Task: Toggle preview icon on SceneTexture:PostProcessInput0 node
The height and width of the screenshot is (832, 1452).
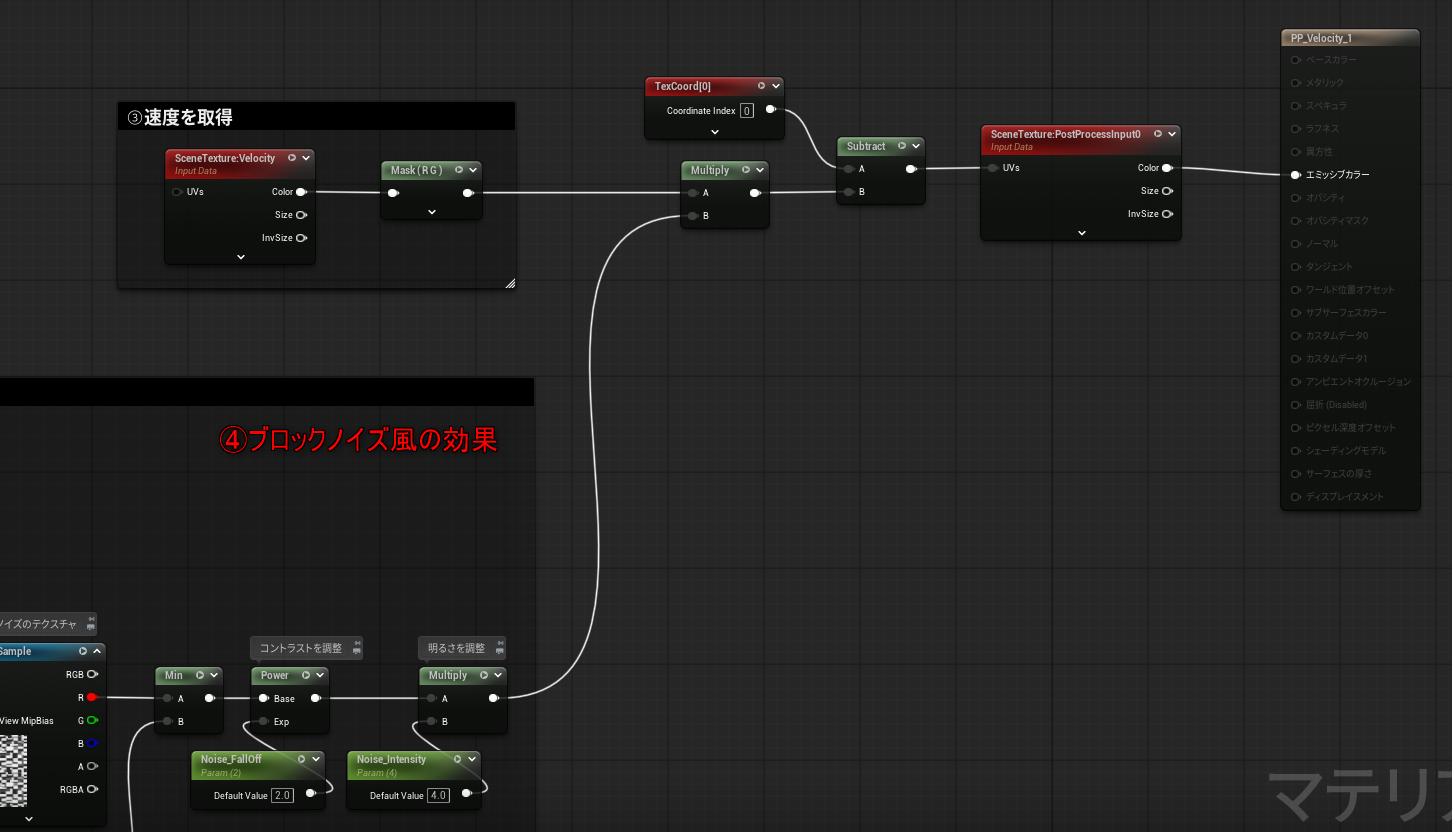Action: (x=1158, y=134)
